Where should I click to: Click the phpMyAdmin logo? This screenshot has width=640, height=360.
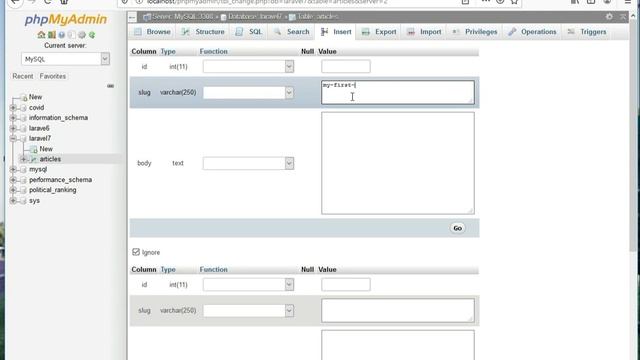click(x=66, y=19)
